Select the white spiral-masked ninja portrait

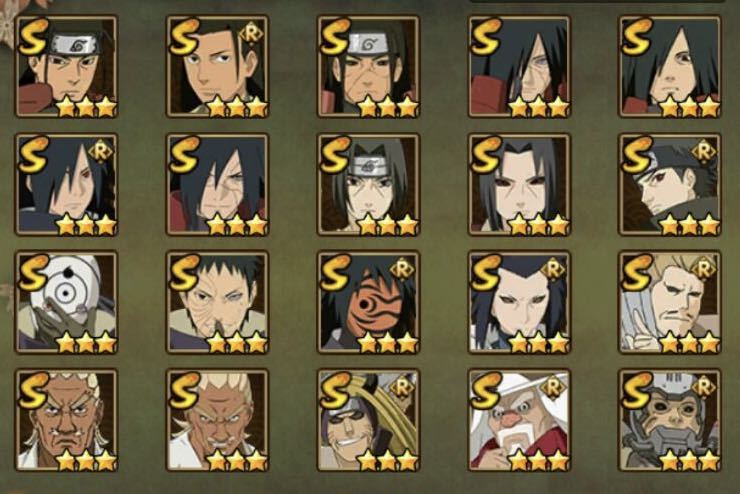66,302
